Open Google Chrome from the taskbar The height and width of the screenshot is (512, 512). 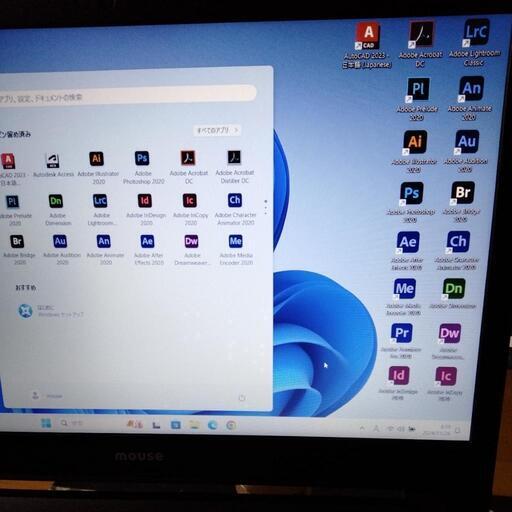click(231, 425)
